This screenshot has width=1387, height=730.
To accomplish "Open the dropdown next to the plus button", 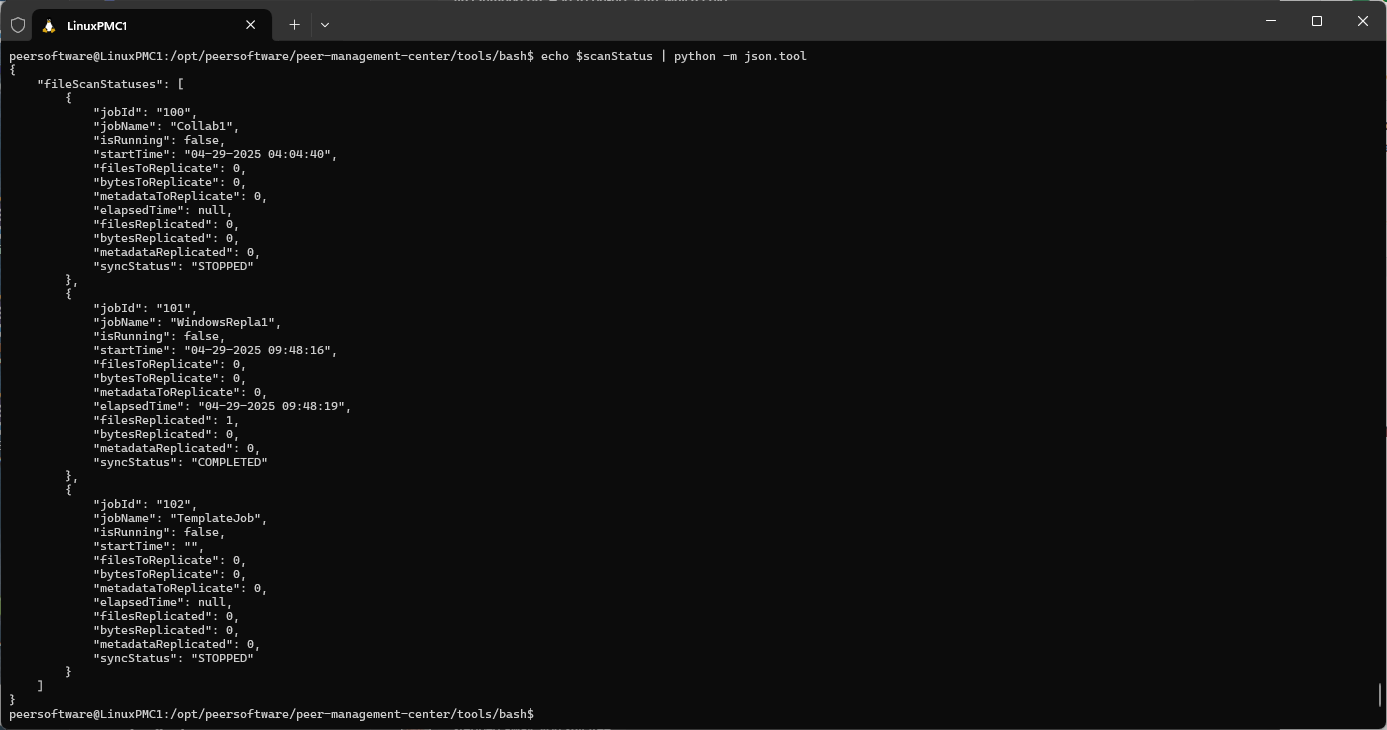I will click(325, 24).
